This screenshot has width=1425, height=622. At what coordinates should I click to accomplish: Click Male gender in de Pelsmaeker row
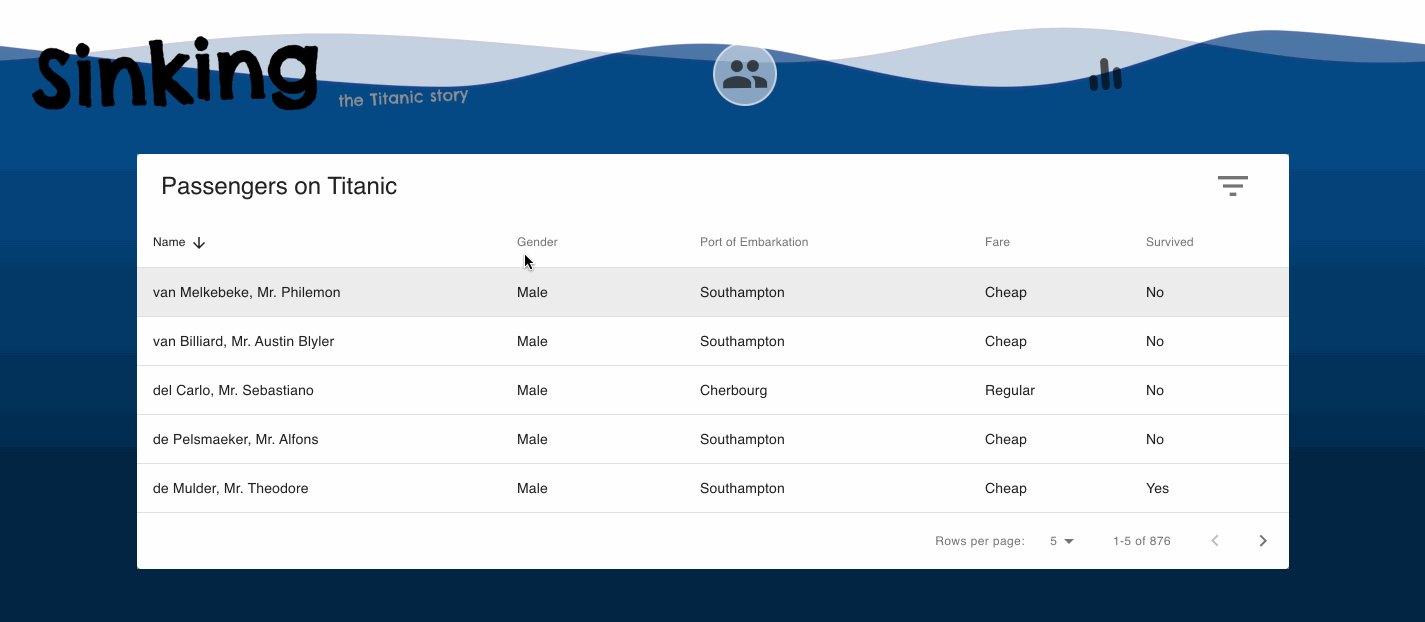pyautogui.click(x=532, y=439)
